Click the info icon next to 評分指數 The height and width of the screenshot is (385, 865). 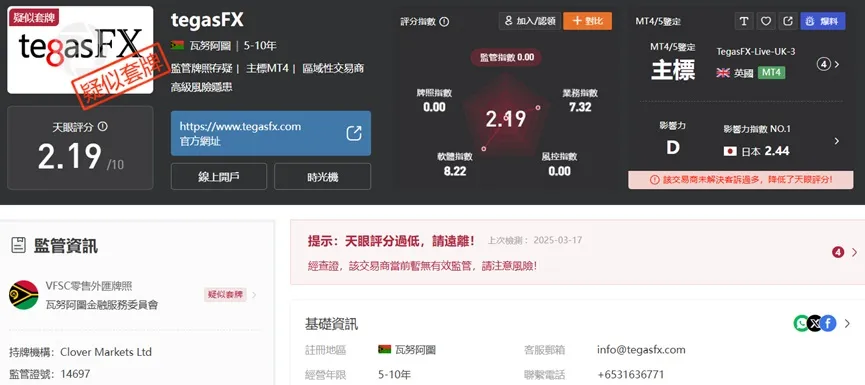click(444, 22)
